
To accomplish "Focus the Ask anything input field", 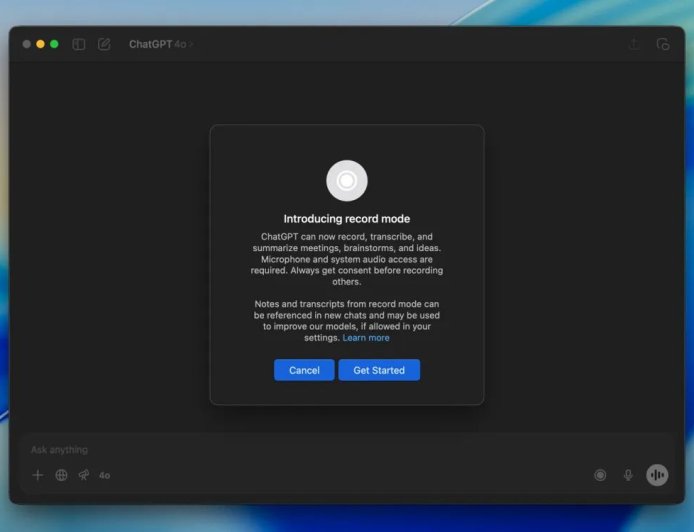I will 300,450.
